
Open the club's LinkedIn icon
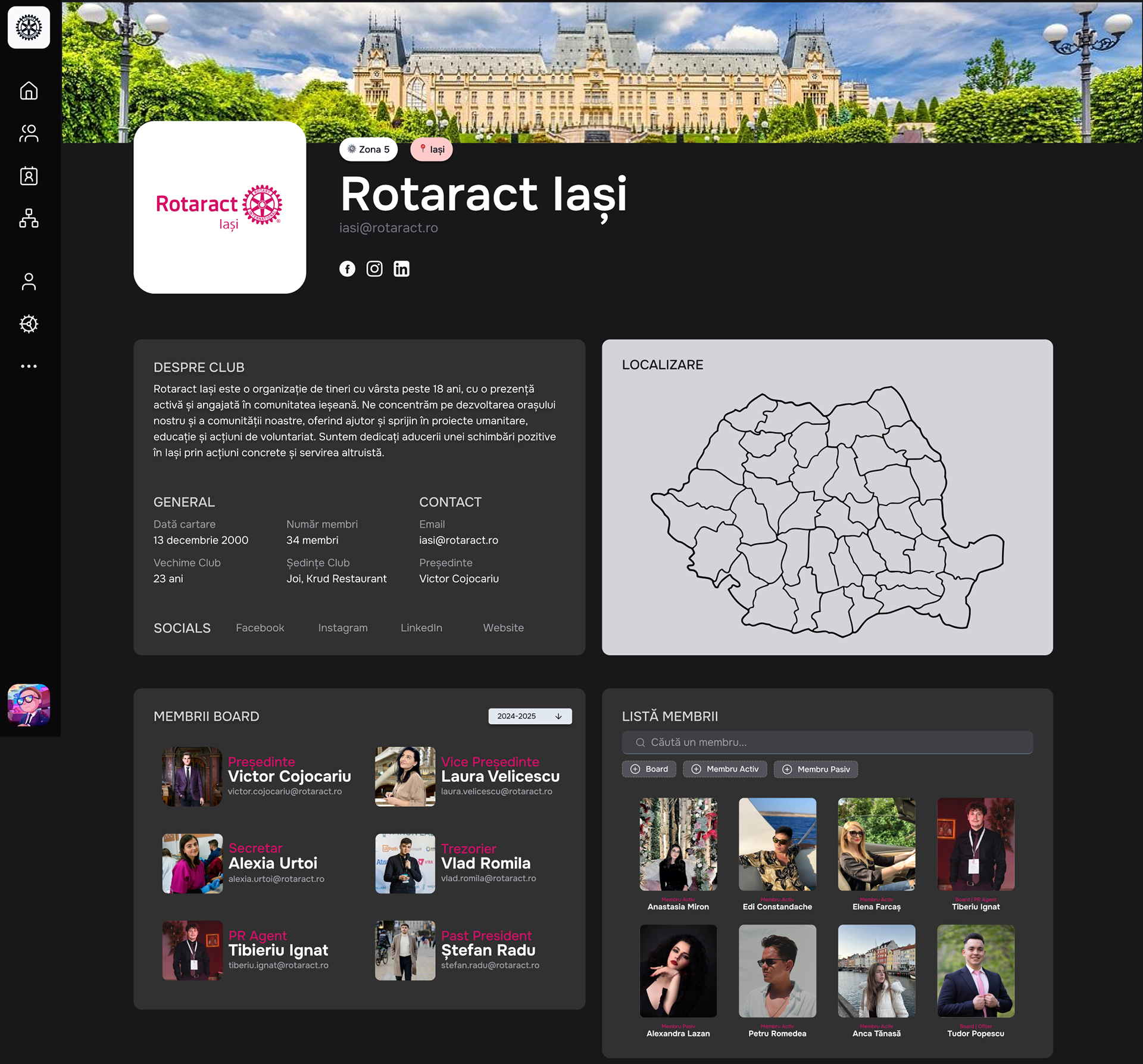(x=401, y=269)
